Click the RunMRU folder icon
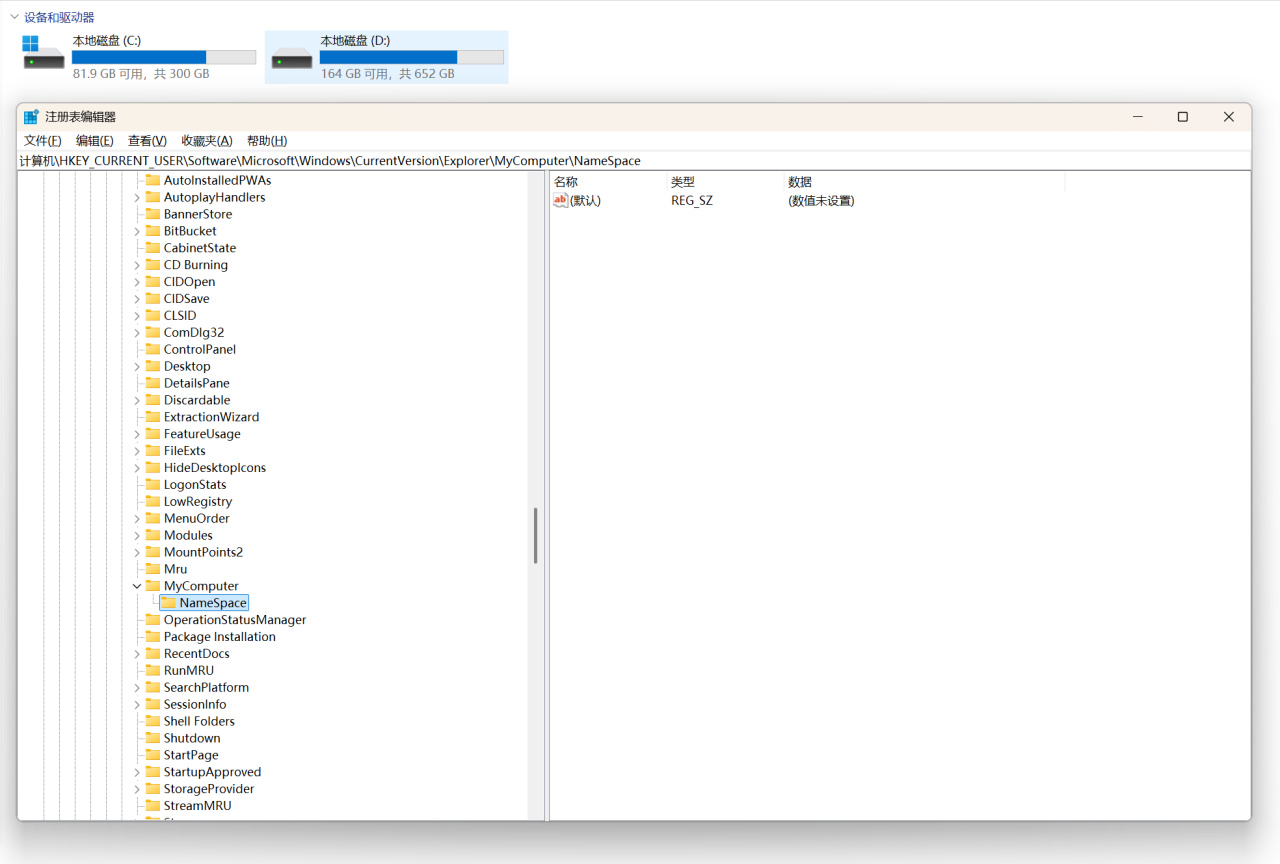 (153, 670)
